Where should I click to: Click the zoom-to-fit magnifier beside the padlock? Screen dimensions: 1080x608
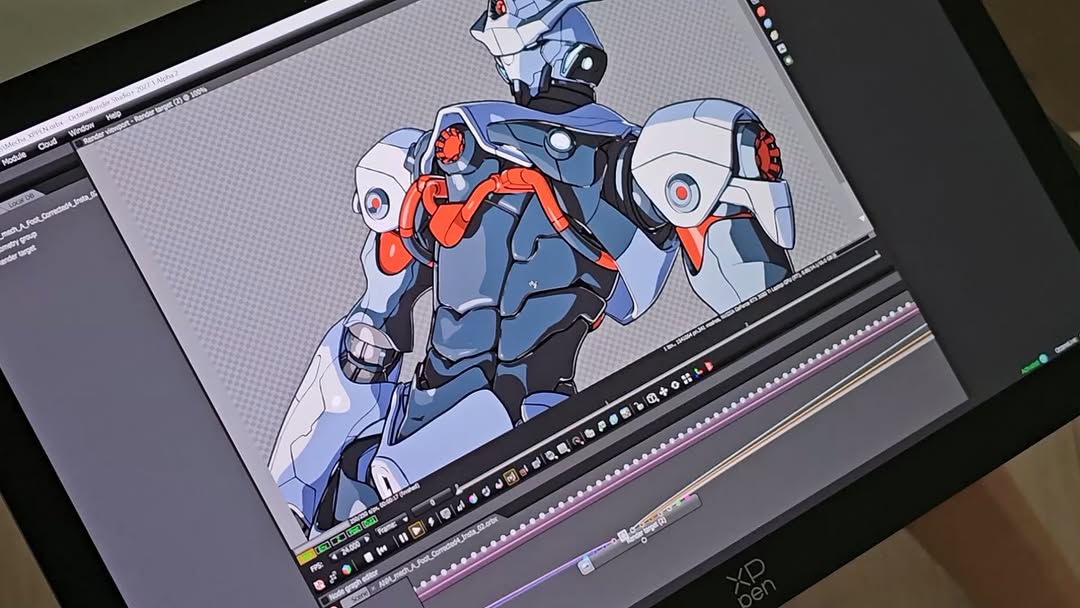652,398
